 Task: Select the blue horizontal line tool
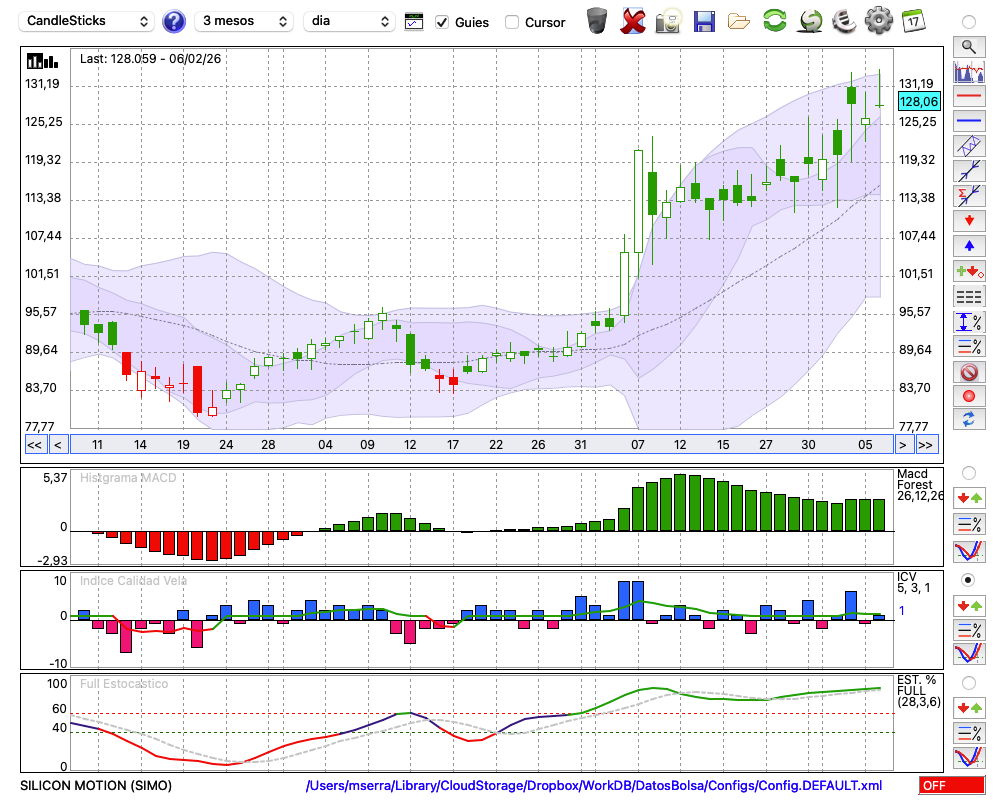[x=968, y=121]
